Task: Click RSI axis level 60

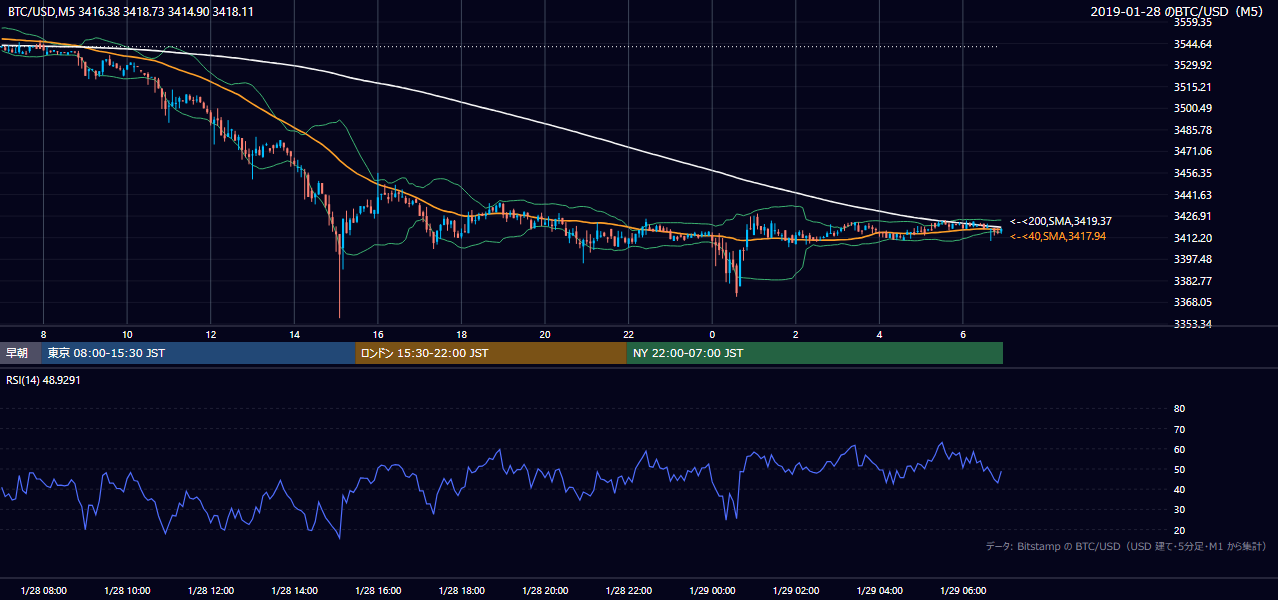Action: 1179,449
